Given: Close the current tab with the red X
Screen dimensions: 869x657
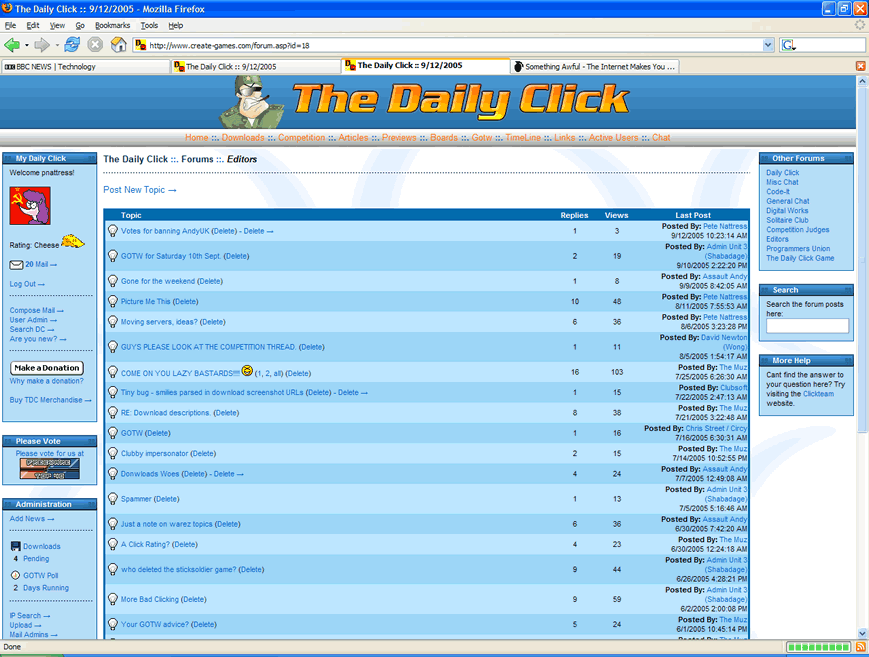Looking at the screenshot, I should click(x=861, y=66).
